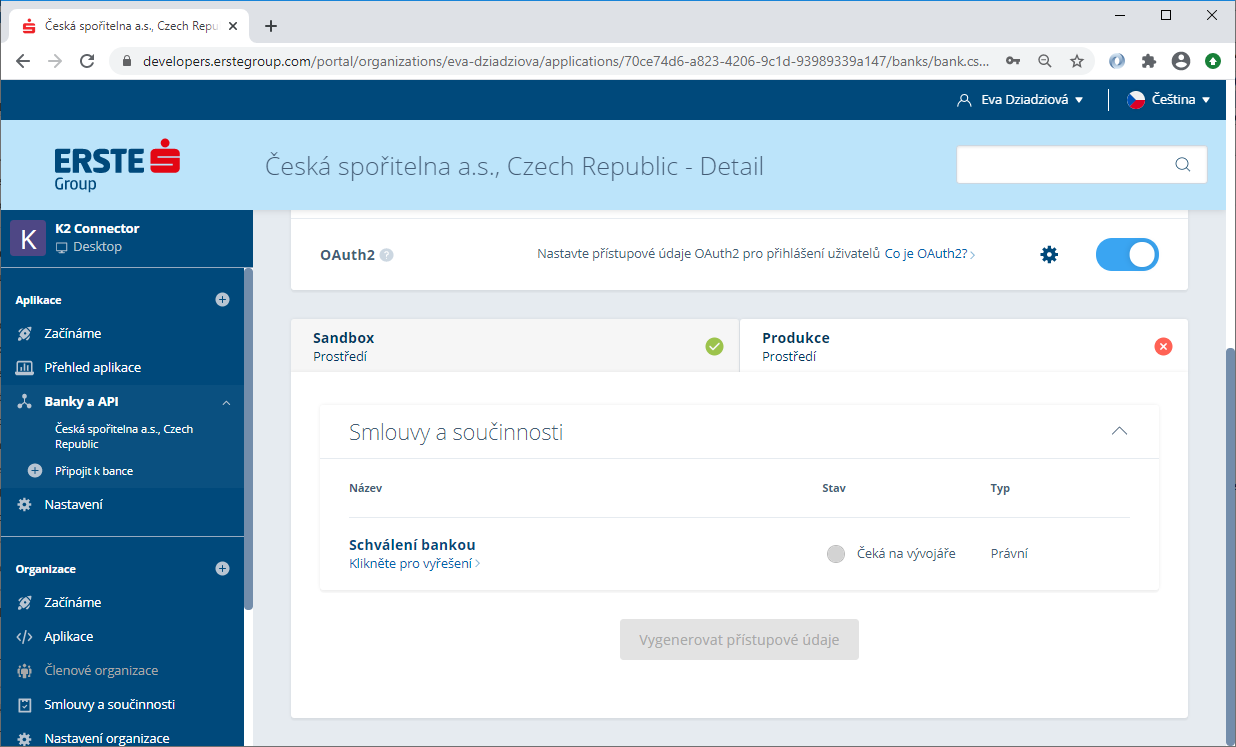Screen dimensions: 1236x747
Task: Collapse the Smlouvy a součinnosti section
Action: click(x=1119, y=431)
